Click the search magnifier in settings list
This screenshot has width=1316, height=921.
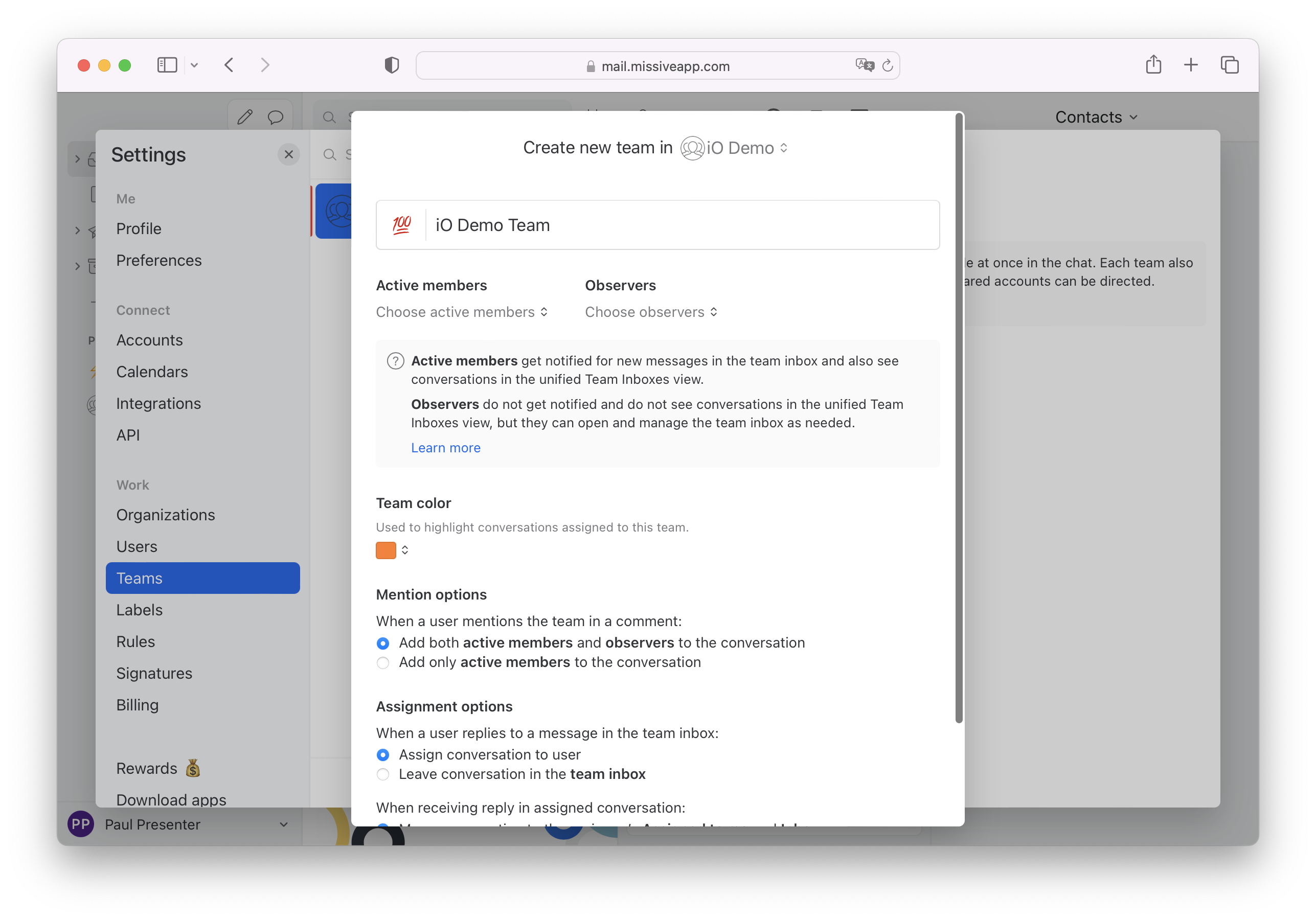pos(330,155)
